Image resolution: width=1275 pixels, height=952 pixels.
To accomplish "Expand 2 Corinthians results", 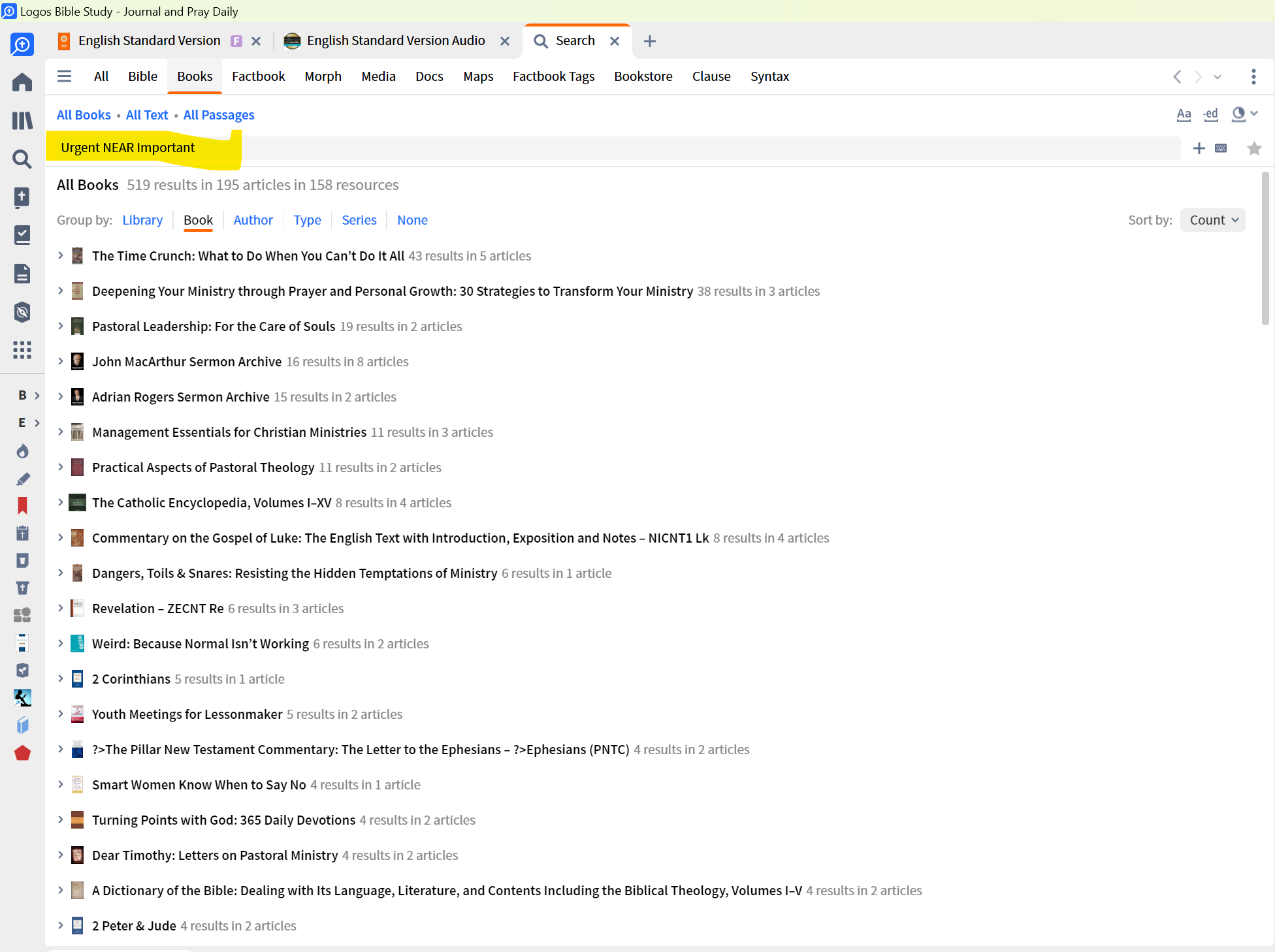I will (60, 678).
